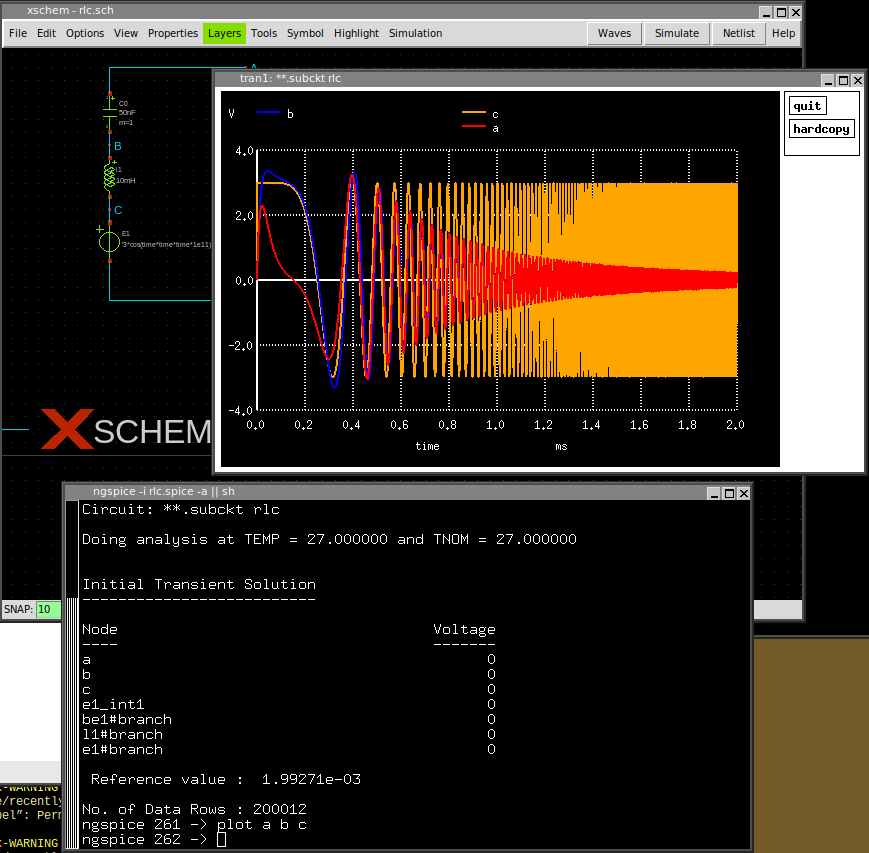Run the Simulate button
Screen dimensions: 869x853
click(677, 33)
